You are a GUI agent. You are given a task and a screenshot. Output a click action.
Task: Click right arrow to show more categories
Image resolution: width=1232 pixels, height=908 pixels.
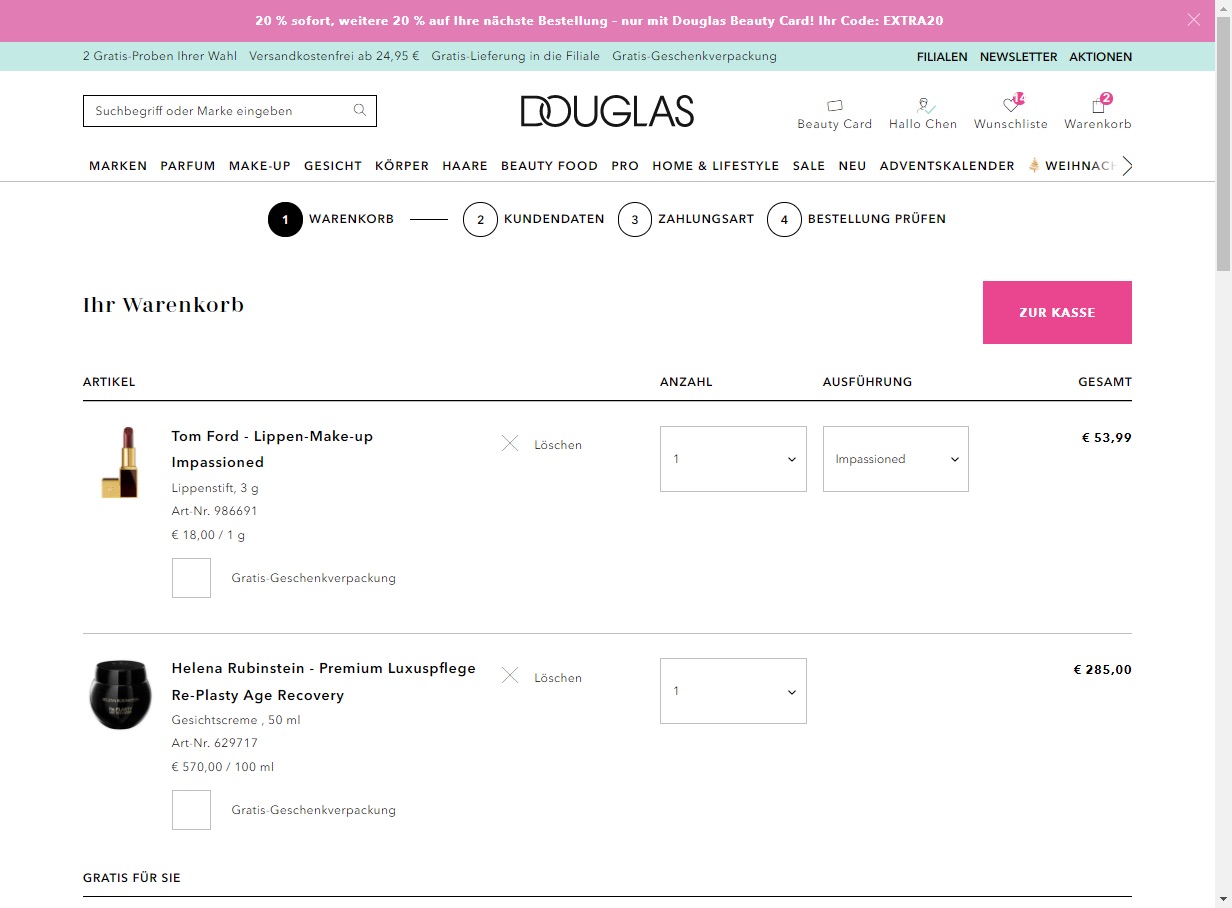(1127, 166)
